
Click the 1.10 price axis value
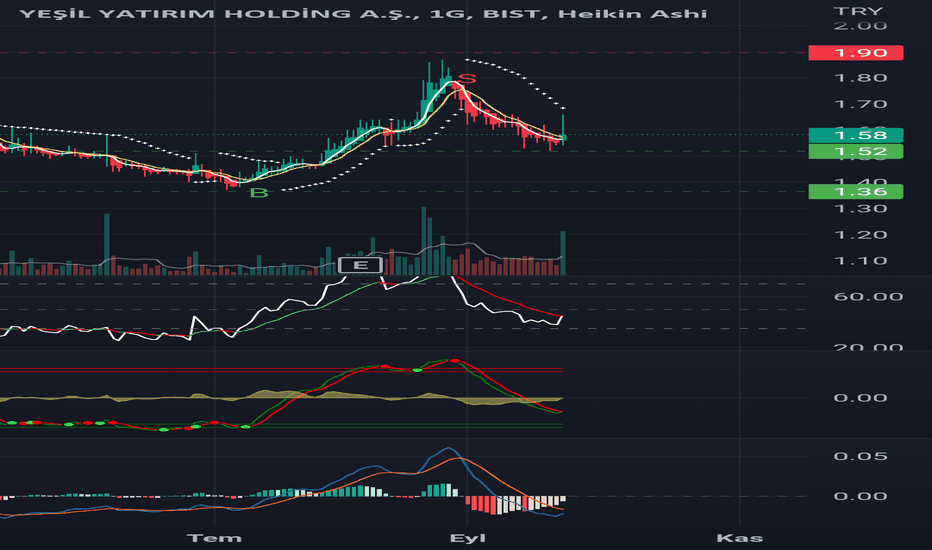click(860, 261)
